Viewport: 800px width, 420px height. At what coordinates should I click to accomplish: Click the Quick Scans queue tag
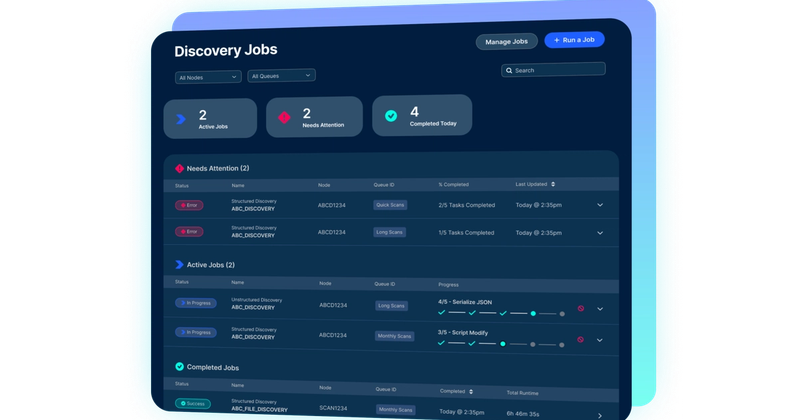pyautogui.click(x=390, y=205)
